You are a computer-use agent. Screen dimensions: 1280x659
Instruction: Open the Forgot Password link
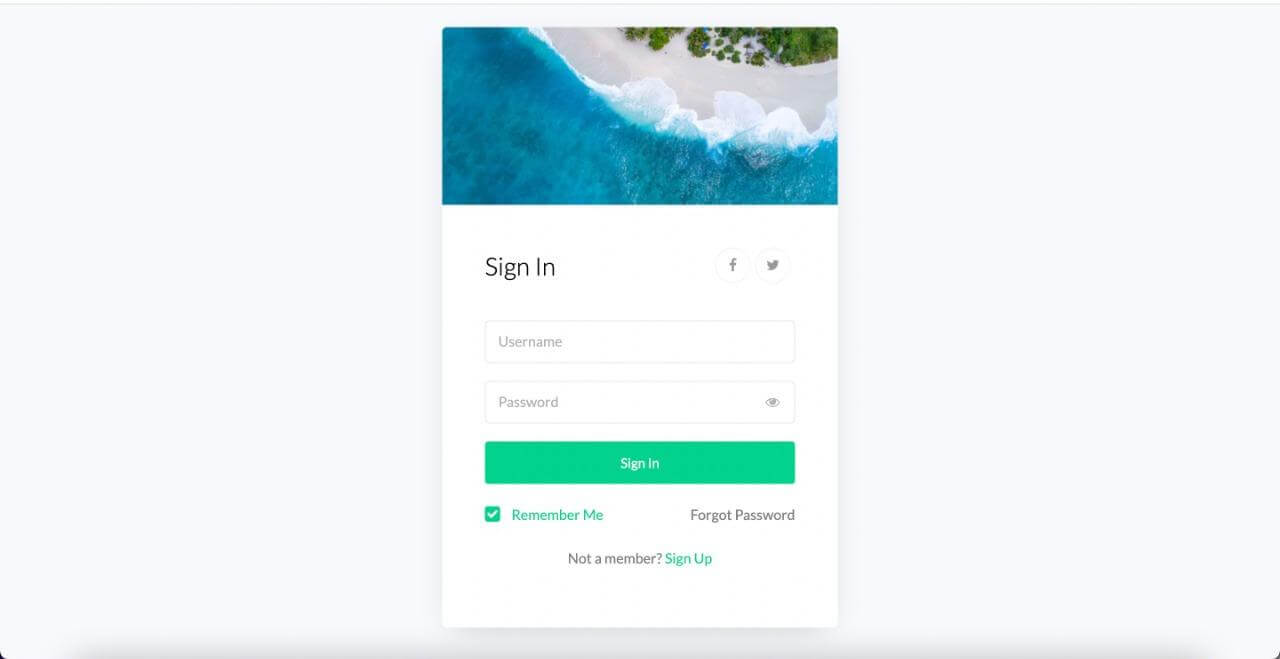click(x=742, y=515)
